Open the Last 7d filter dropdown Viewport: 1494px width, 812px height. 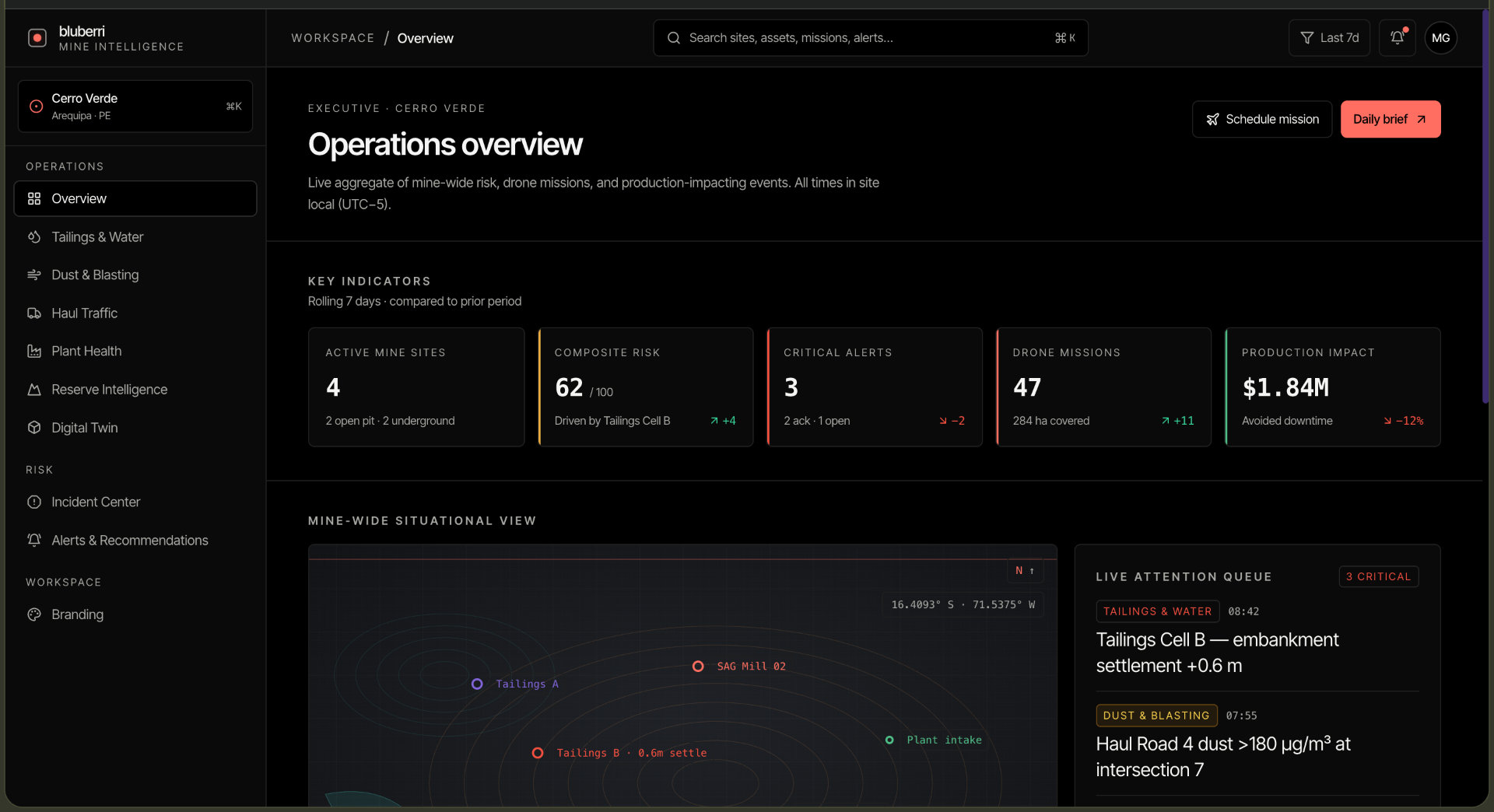[1329, 37]
